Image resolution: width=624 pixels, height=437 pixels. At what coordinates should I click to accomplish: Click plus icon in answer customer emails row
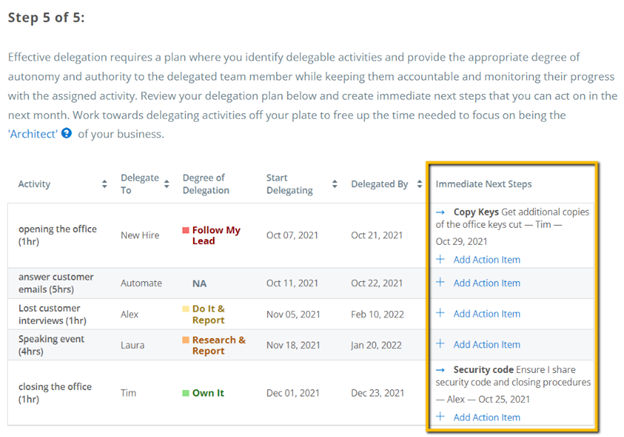tap(440, 282)
